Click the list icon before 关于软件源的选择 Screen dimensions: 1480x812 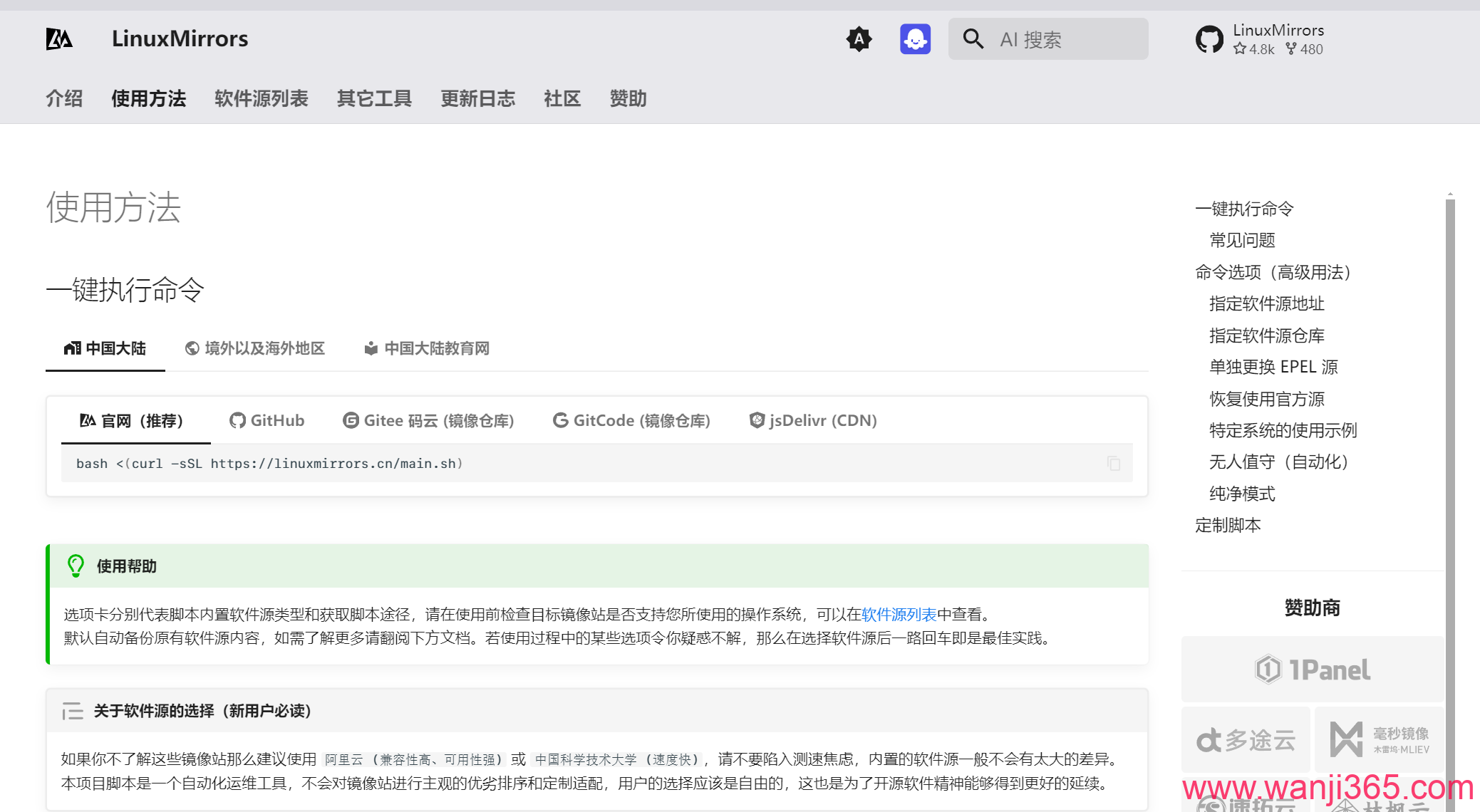[x=73, y=711]
